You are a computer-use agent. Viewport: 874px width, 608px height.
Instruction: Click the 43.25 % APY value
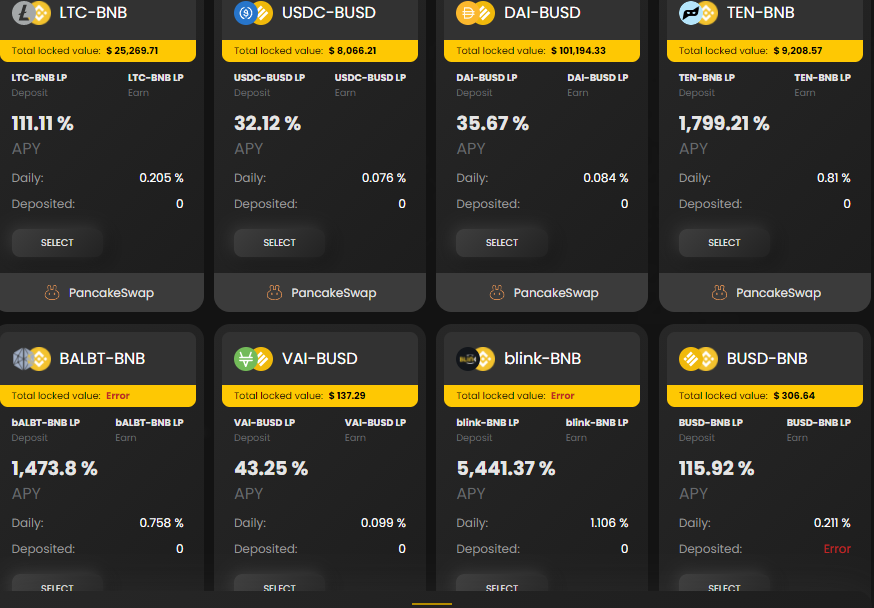tap(271, 468)
